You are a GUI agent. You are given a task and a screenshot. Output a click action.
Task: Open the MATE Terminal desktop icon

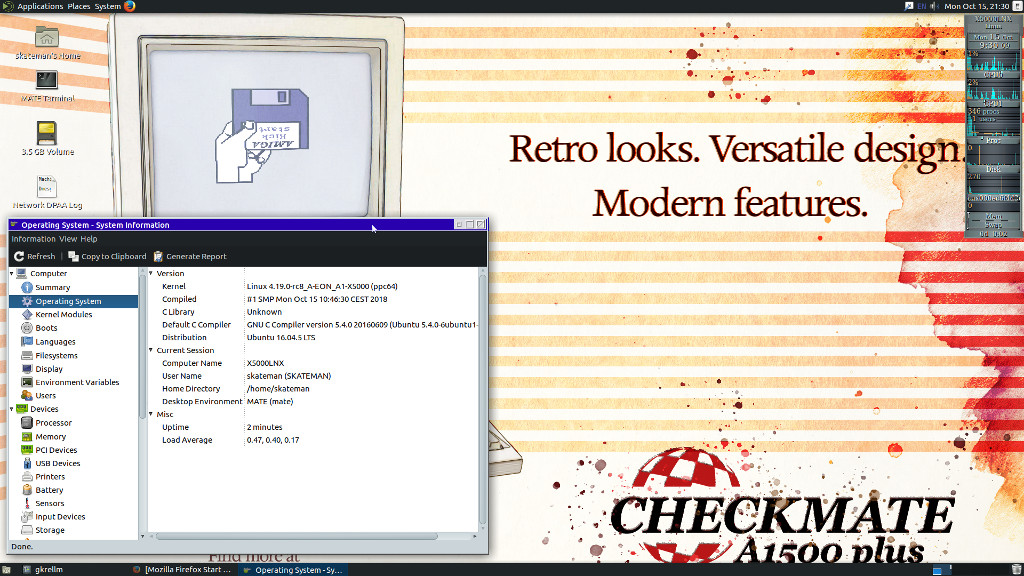point(46,80)
